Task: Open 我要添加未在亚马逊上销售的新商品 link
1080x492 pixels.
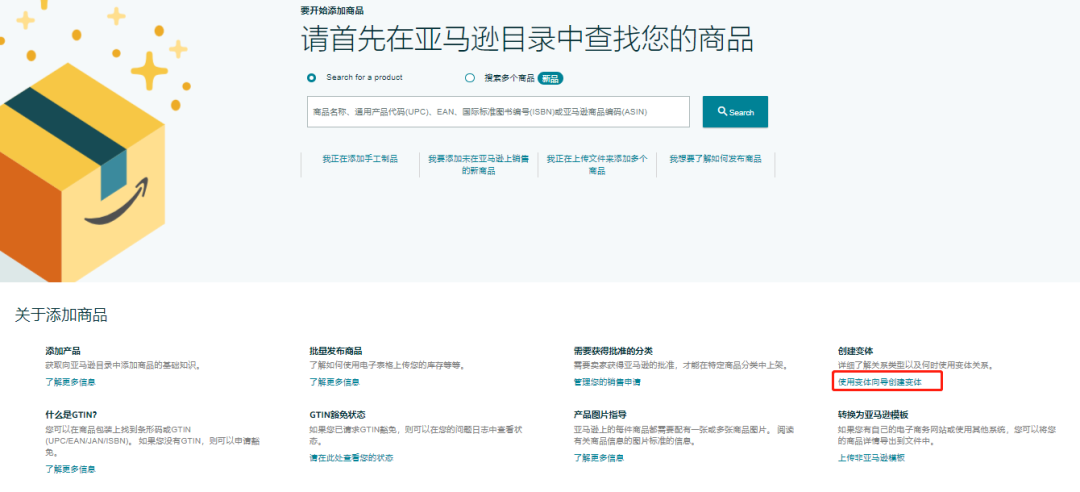Action: coord(479,165)
